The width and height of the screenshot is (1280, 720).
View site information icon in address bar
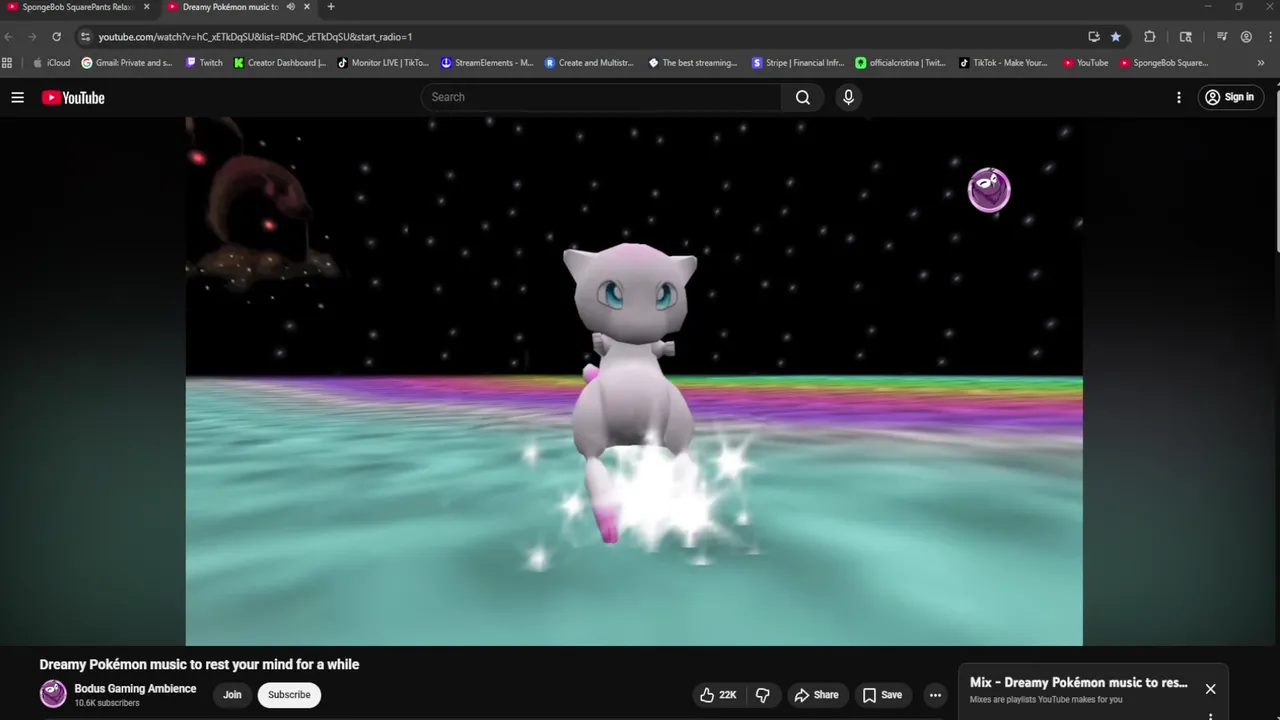(x=85, y=37)
